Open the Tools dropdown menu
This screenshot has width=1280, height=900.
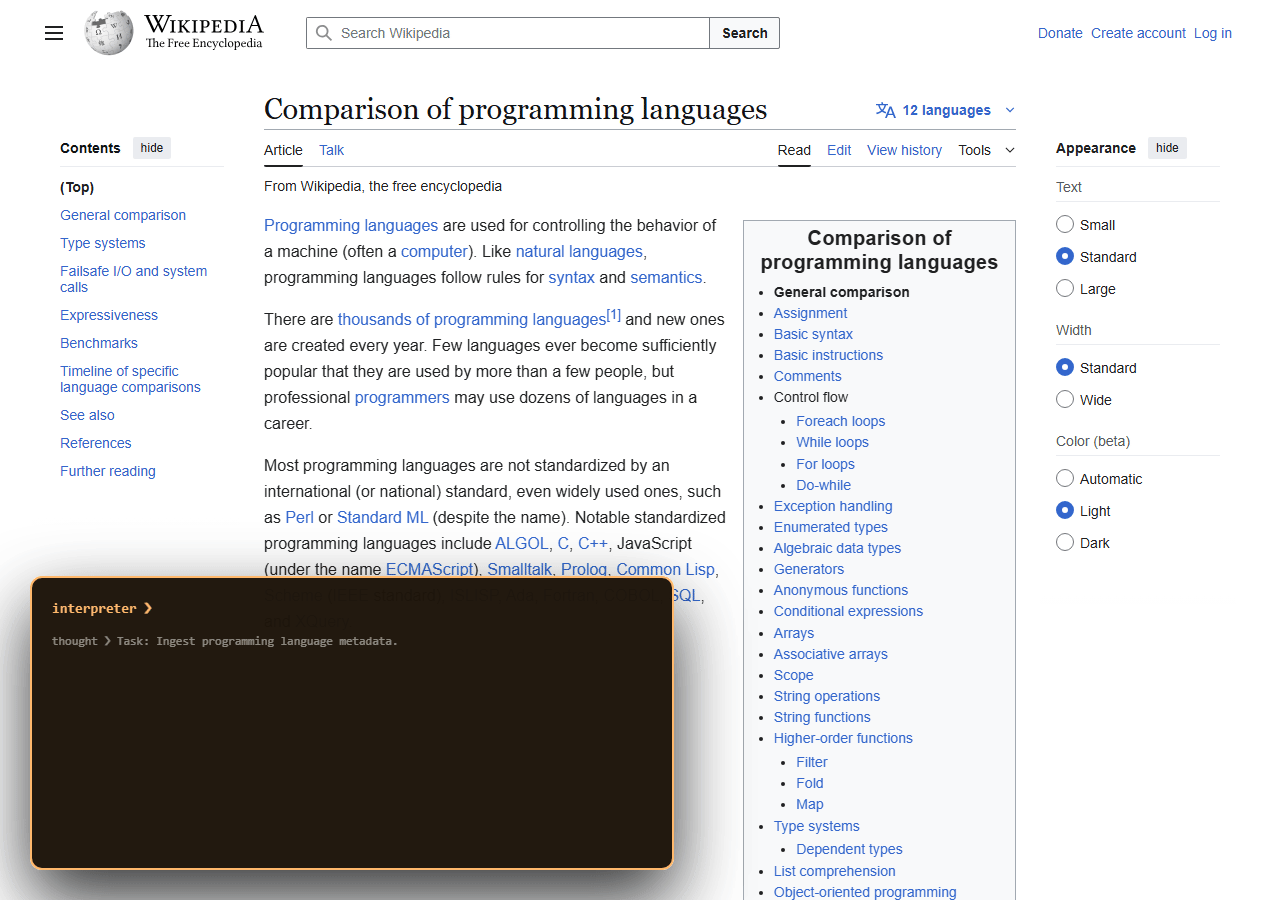[x=986, y=150]
